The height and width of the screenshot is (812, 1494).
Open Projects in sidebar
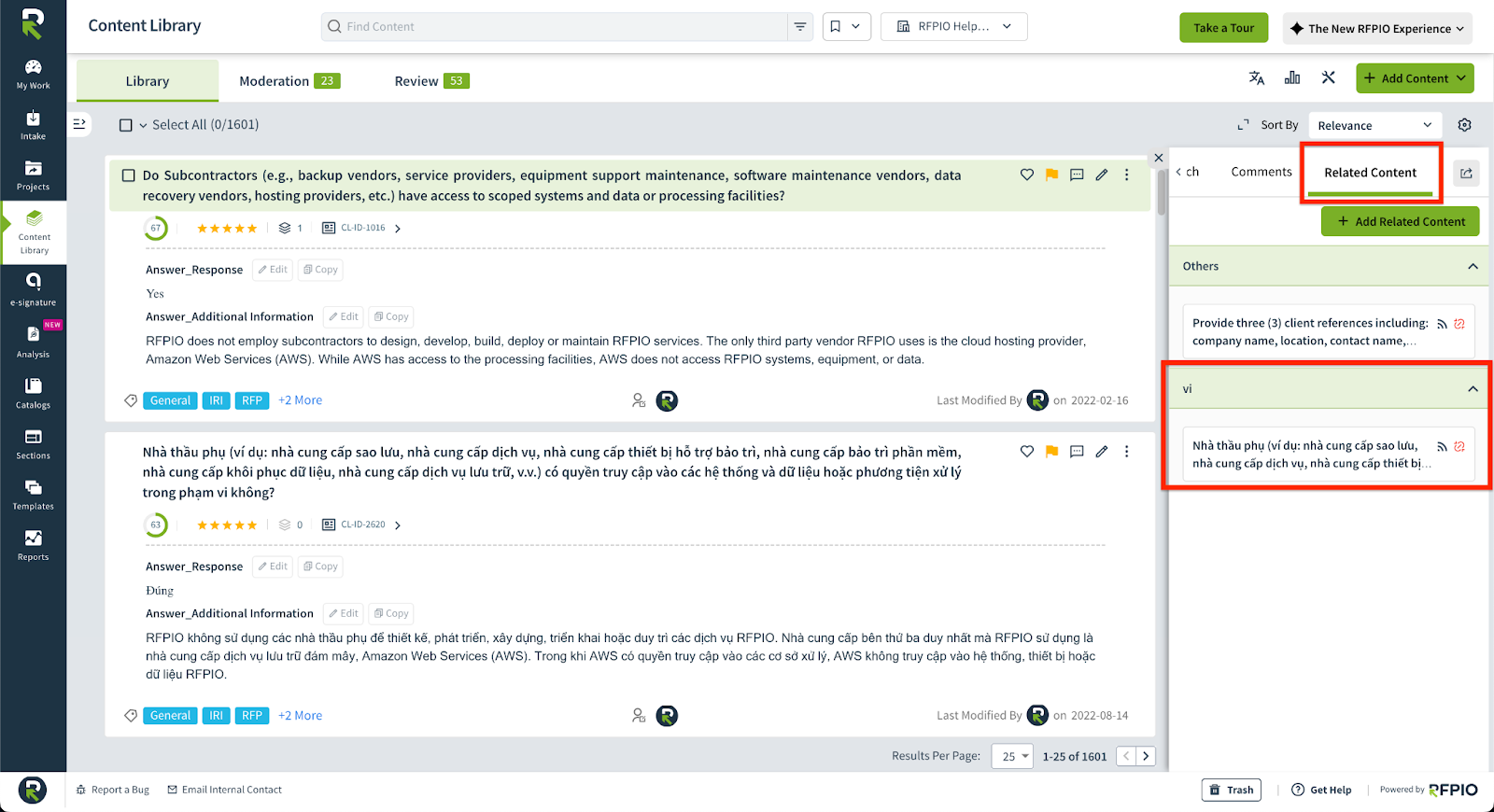point(33,175)
